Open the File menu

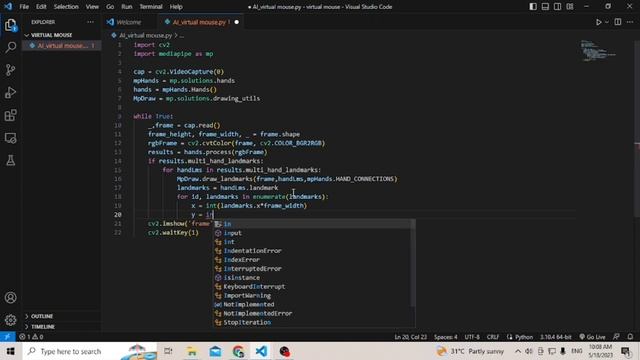click(x=24, y=7)
